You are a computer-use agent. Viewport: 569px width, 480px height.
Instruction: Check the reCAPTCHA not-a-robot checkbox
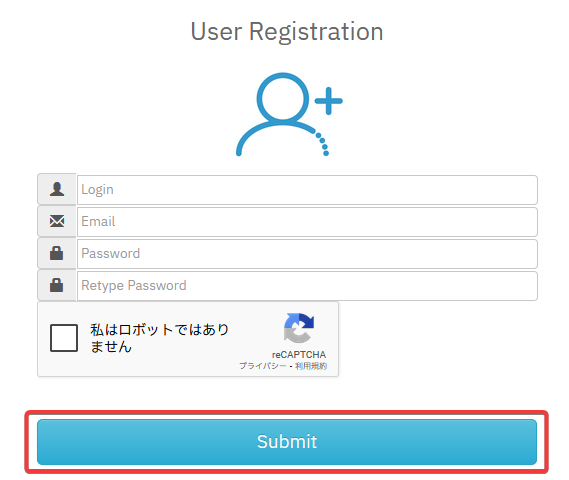[x=64, y=338]
